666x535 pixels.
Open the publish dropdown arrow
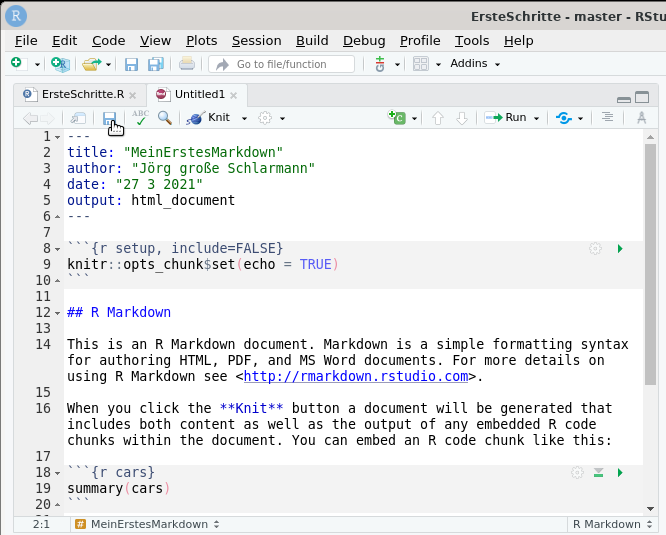click(580, 118)
